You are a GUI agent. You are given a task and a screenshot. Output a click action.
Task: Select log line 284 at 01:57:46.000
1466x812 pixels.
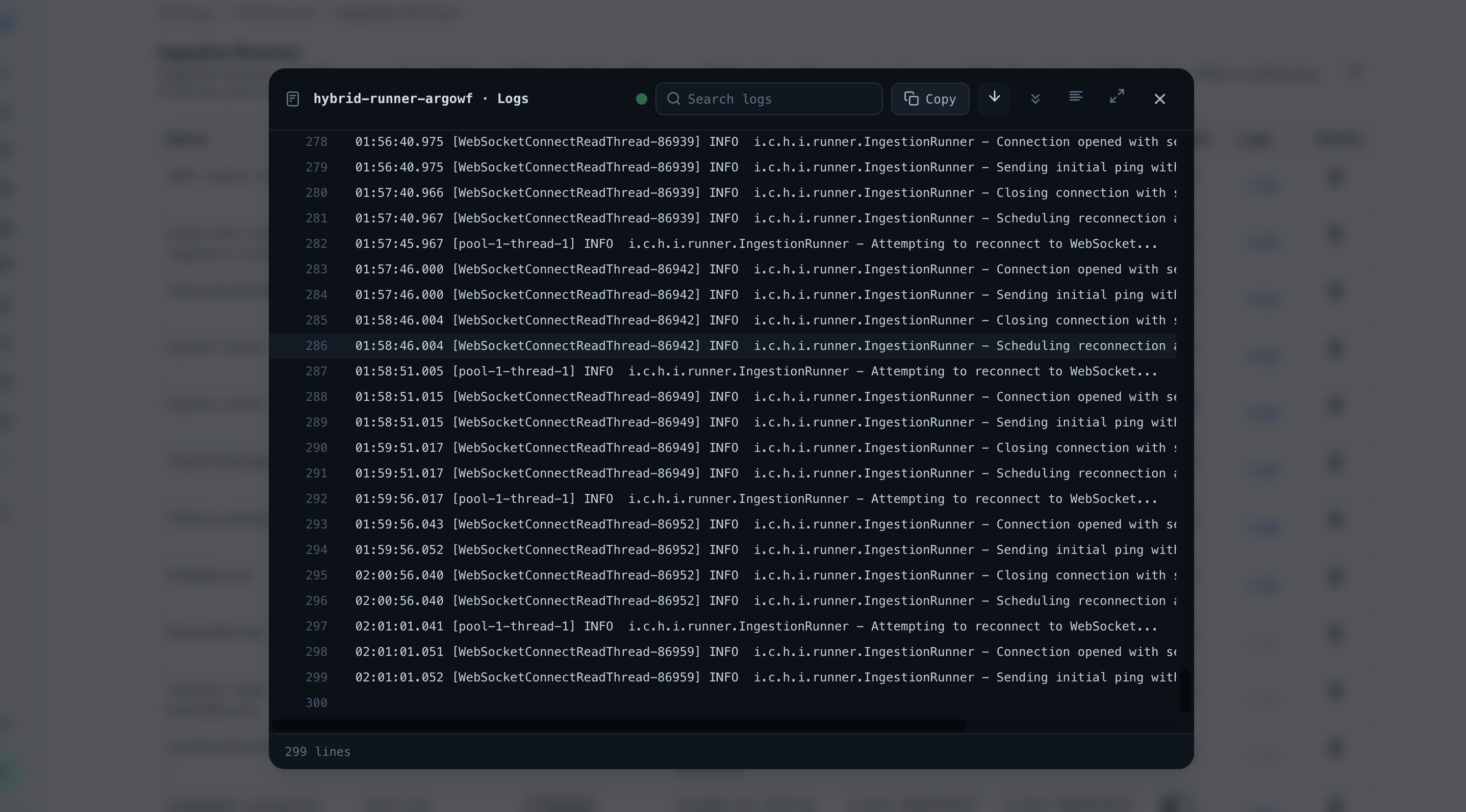[723, 295]
